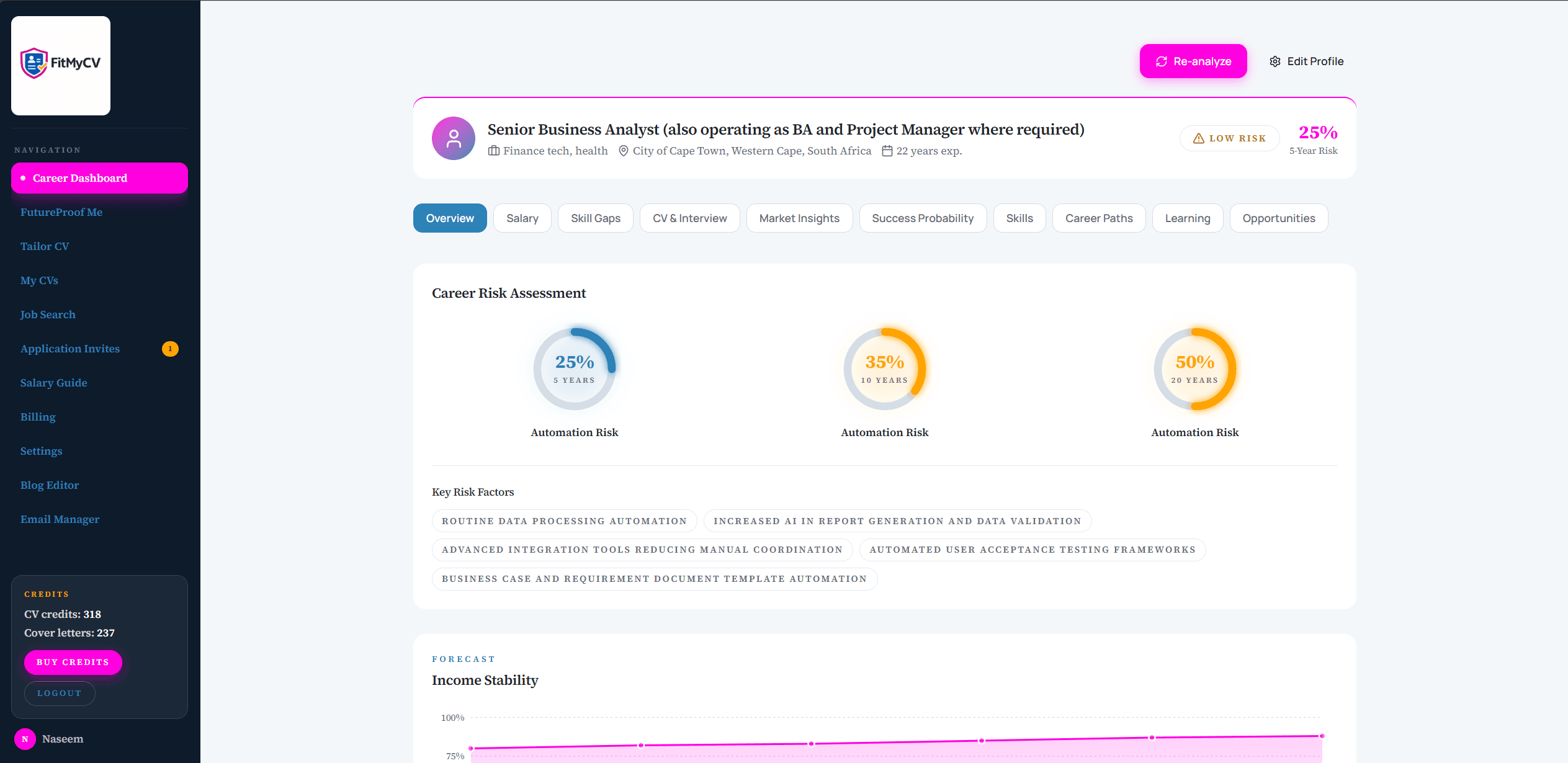
Task: Click Naseem's avatar at the bottom
Action: point(25,739)
